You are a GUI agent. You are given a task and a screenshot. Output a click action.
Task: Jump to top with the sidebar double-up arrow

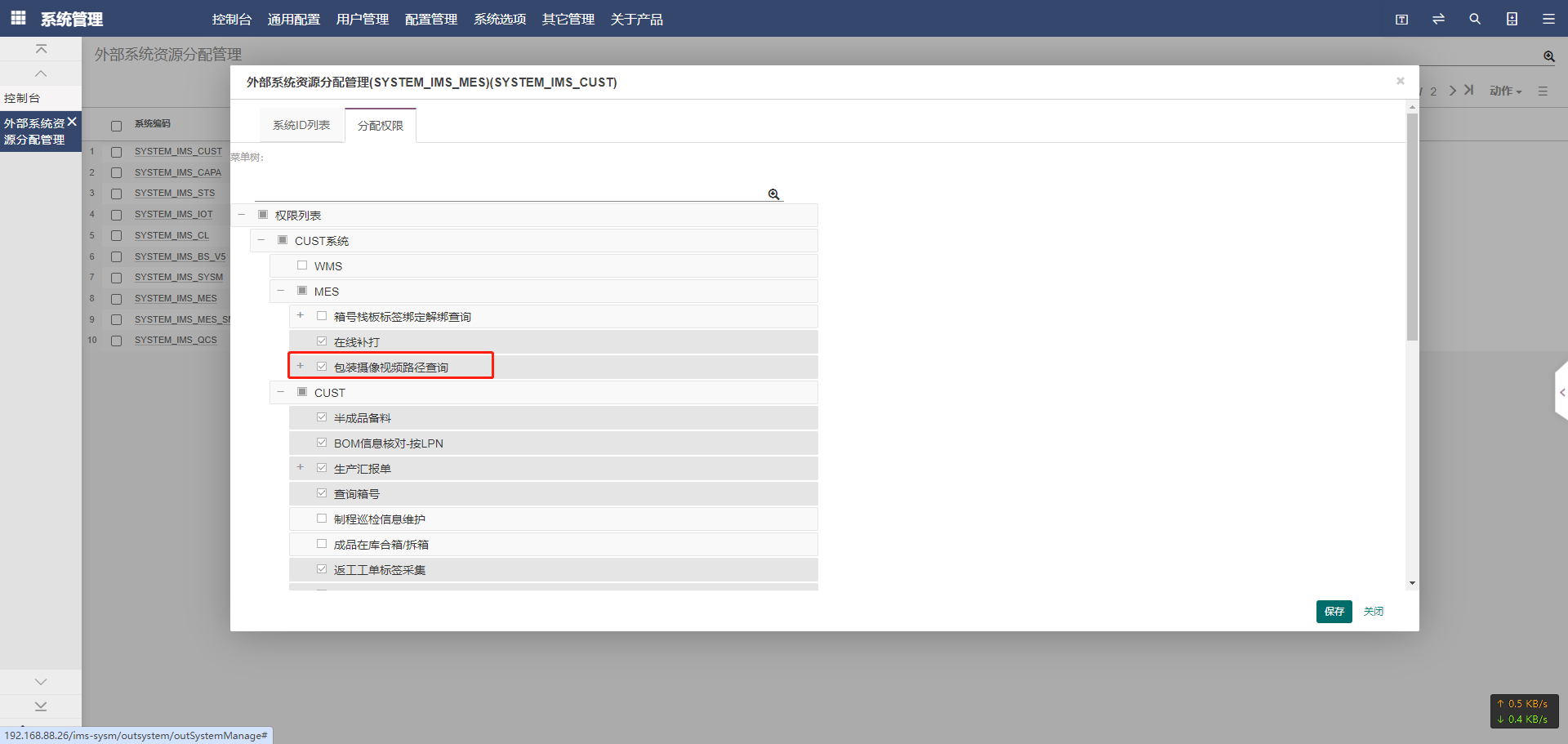[x=41, y=49]
